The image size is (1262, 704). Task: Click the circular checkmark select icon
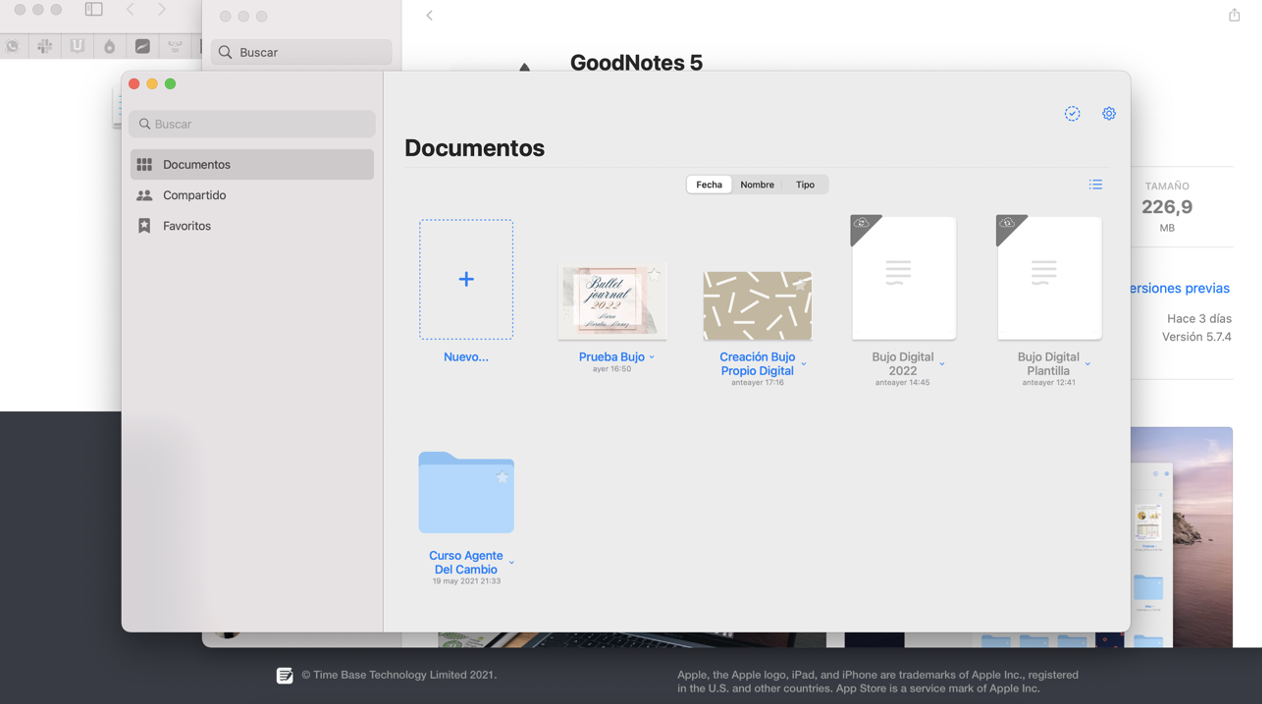point(1072,114)
